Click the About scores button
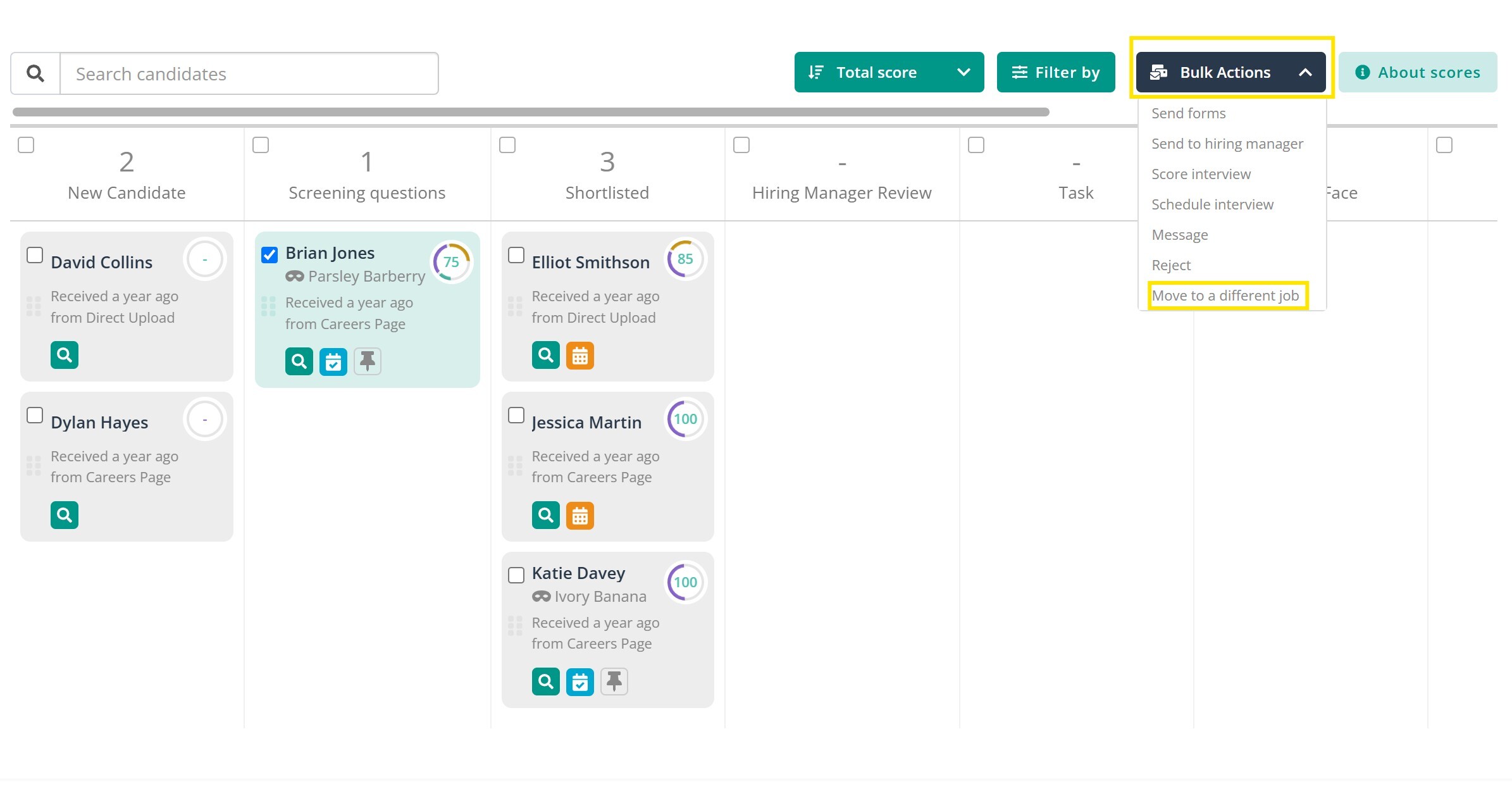Viewport: 1512px width, 791px height. [x=1418, y=72]
